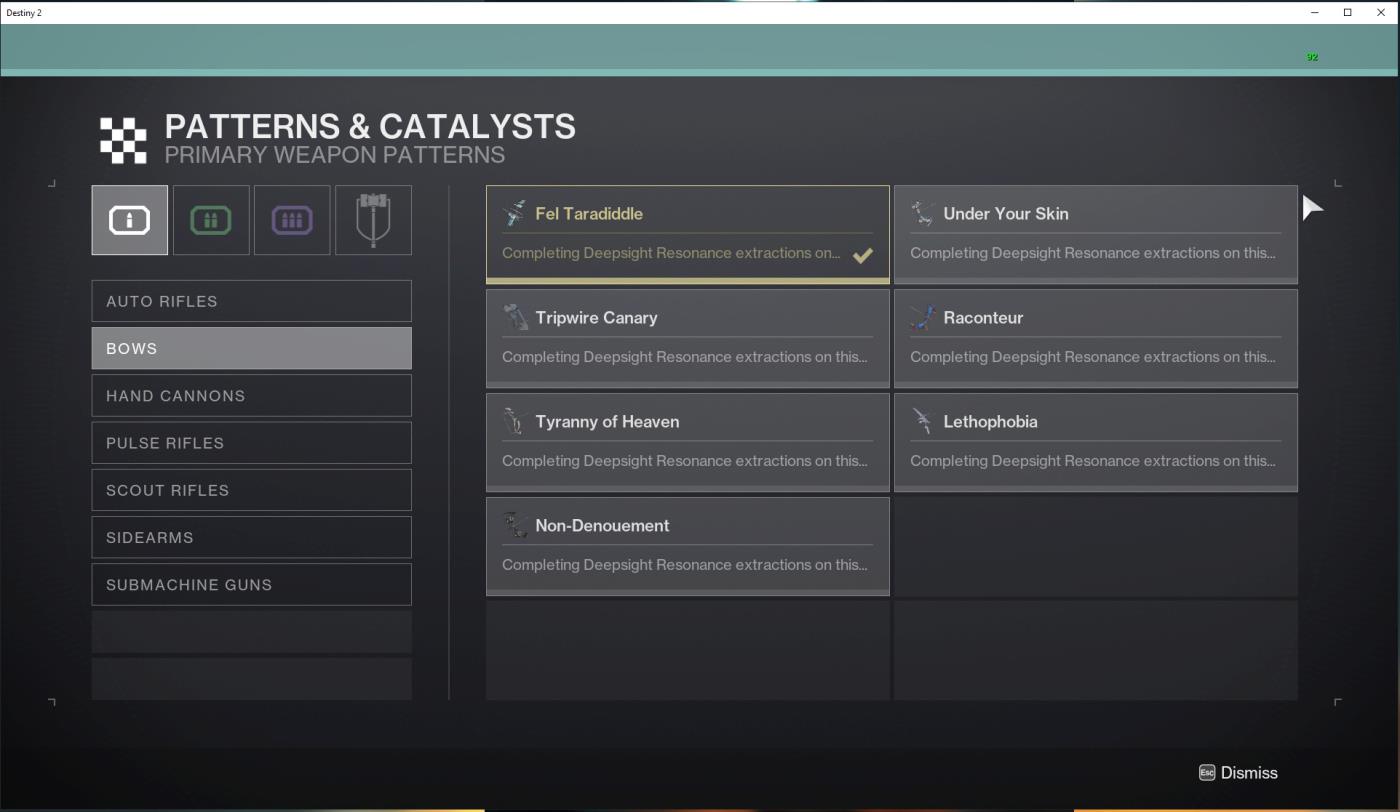
Task: Click the Tripwire Canary description text
Action: (685, 357)
